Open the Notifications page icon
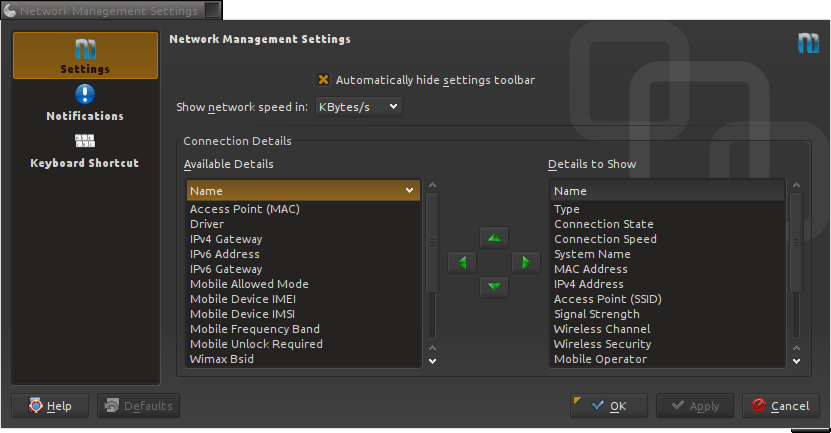 coord(85,94)
